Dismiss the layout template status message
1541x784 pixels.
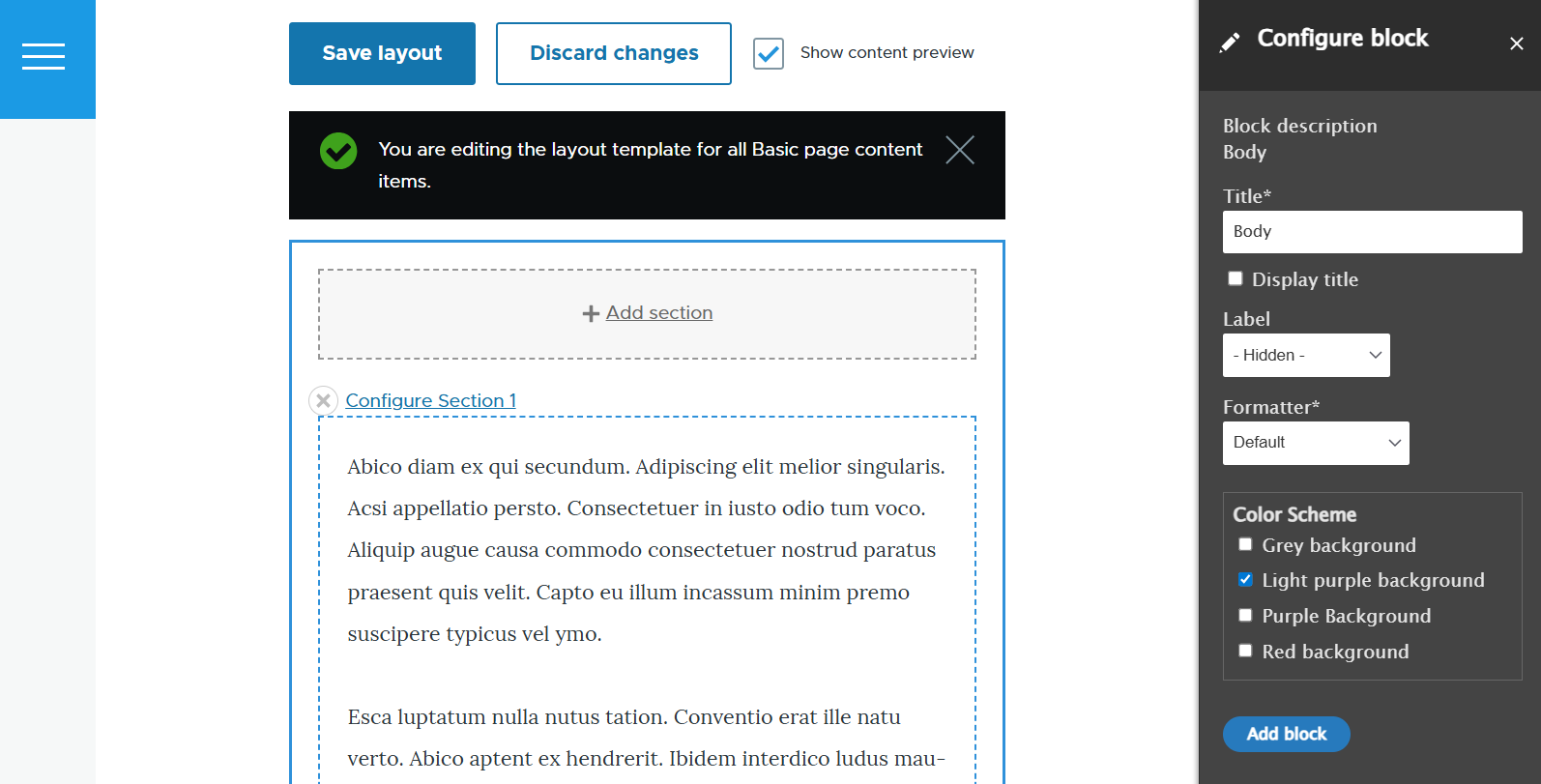(x=960, y=150)
